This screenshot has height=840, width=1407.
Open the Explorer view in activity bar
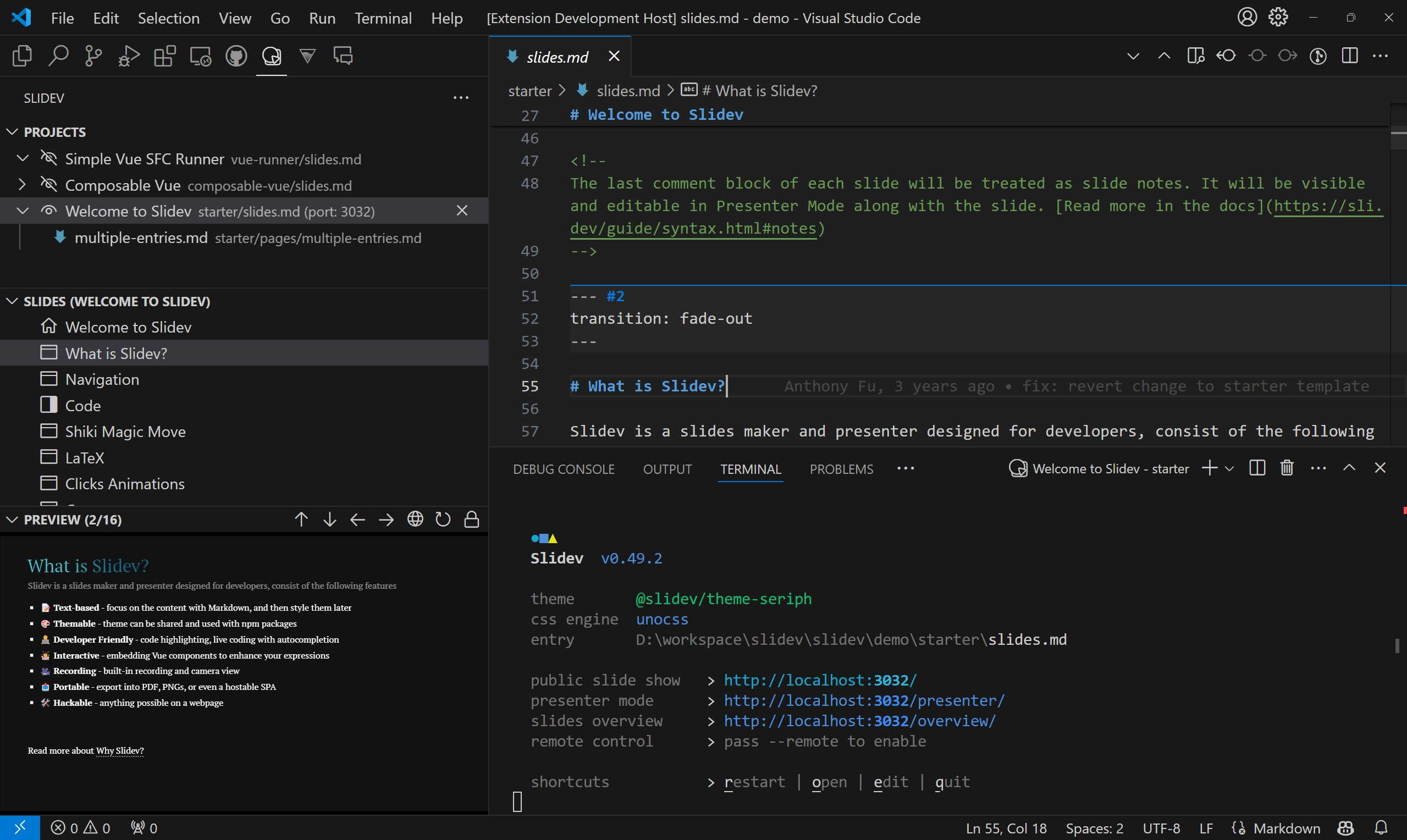21,56
